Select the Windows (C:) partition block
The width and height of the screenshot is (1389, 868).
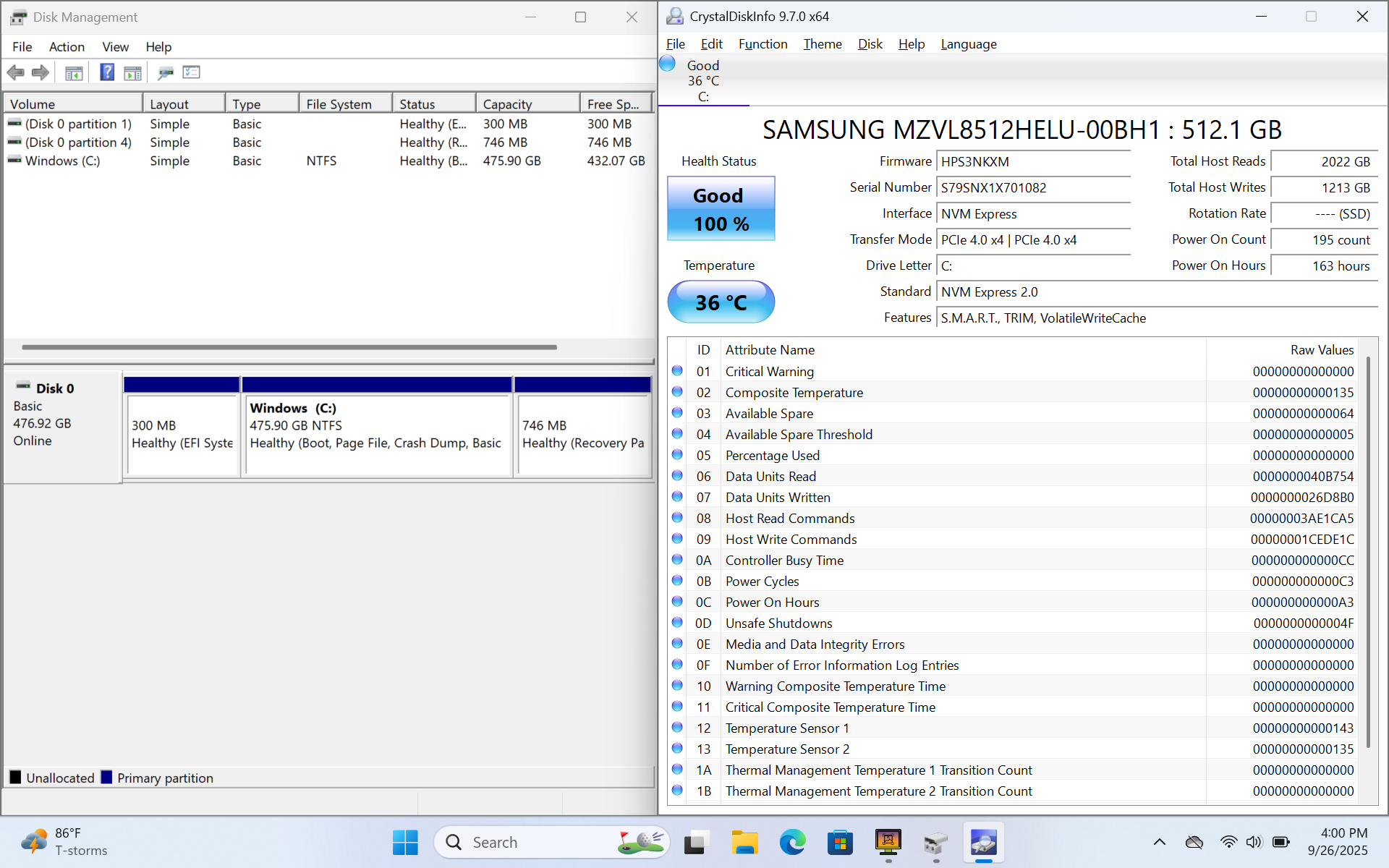click(376, 434)
